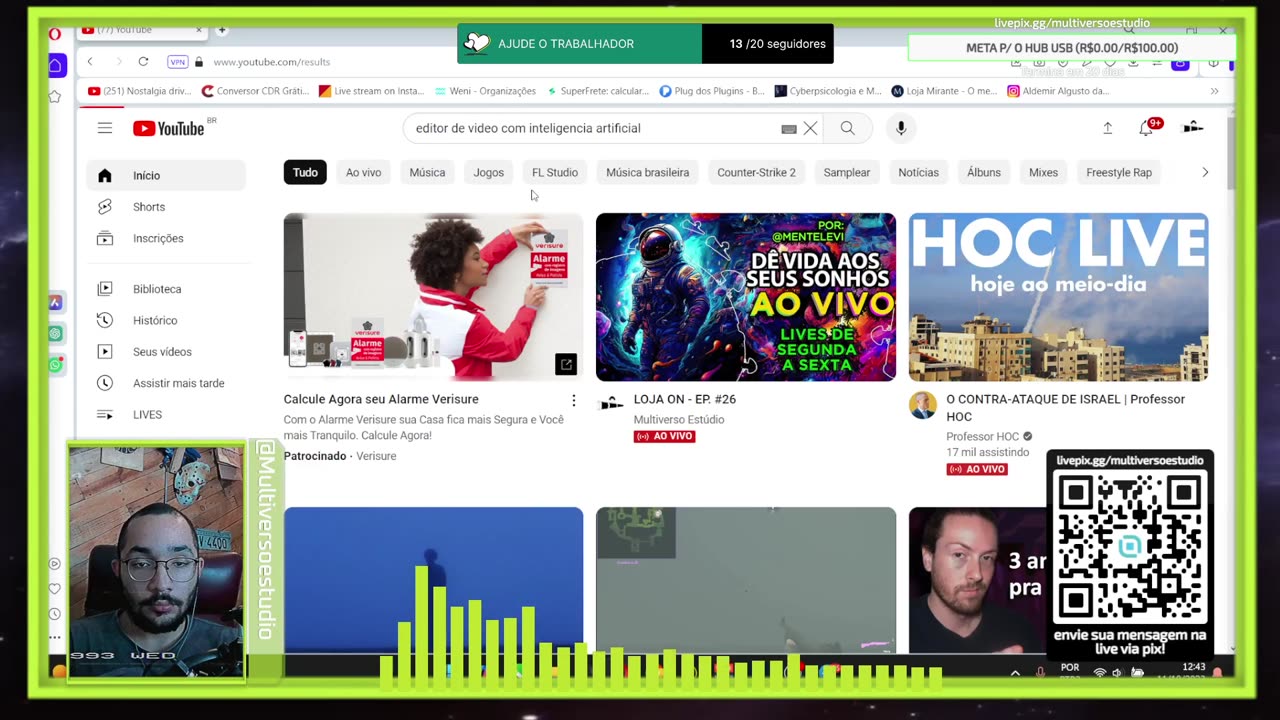
Task: Open title Calcule Agora seu Alarme Verisure
Action: coord(381,399)
